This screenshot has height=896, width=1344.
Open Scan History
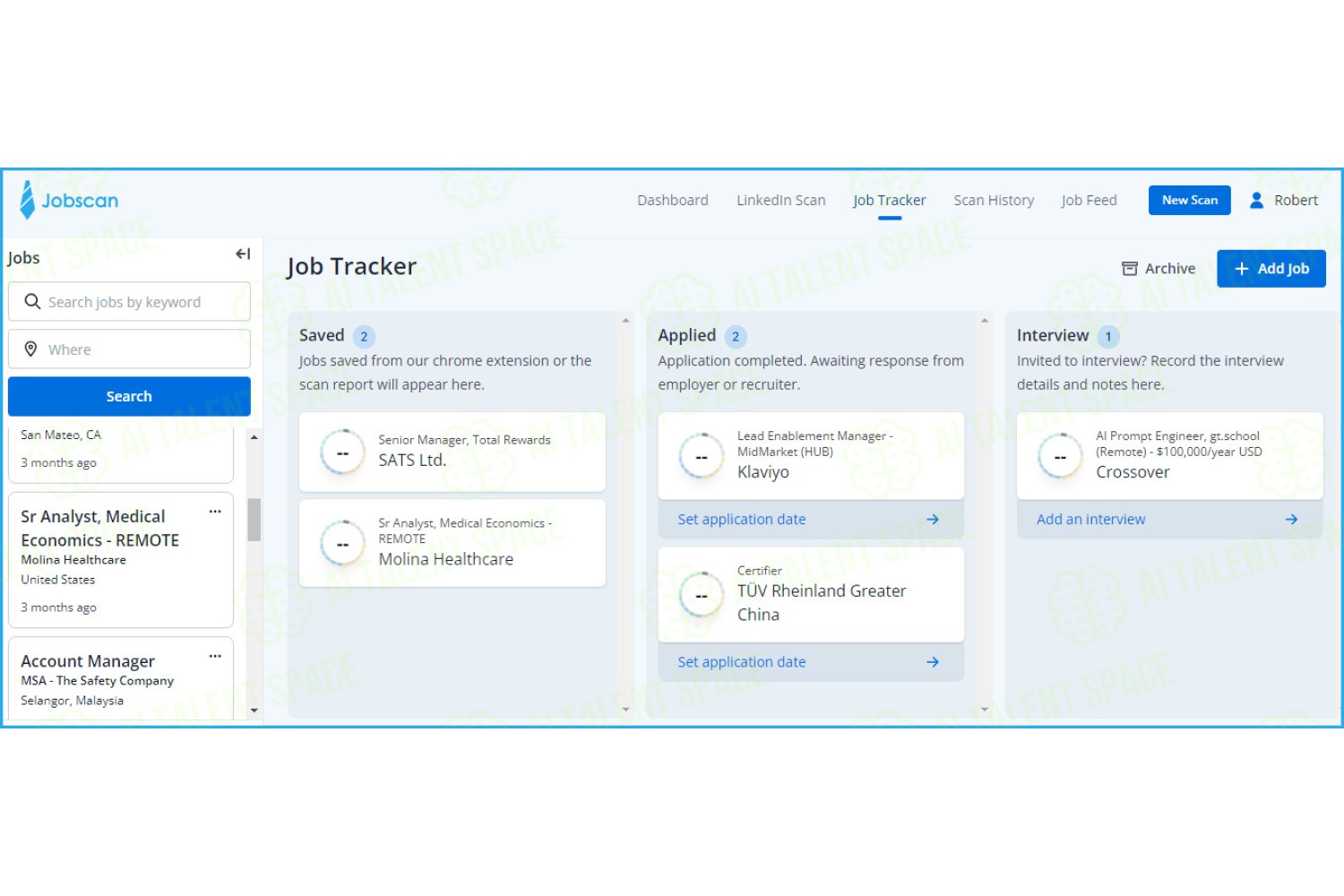point(994,200)
